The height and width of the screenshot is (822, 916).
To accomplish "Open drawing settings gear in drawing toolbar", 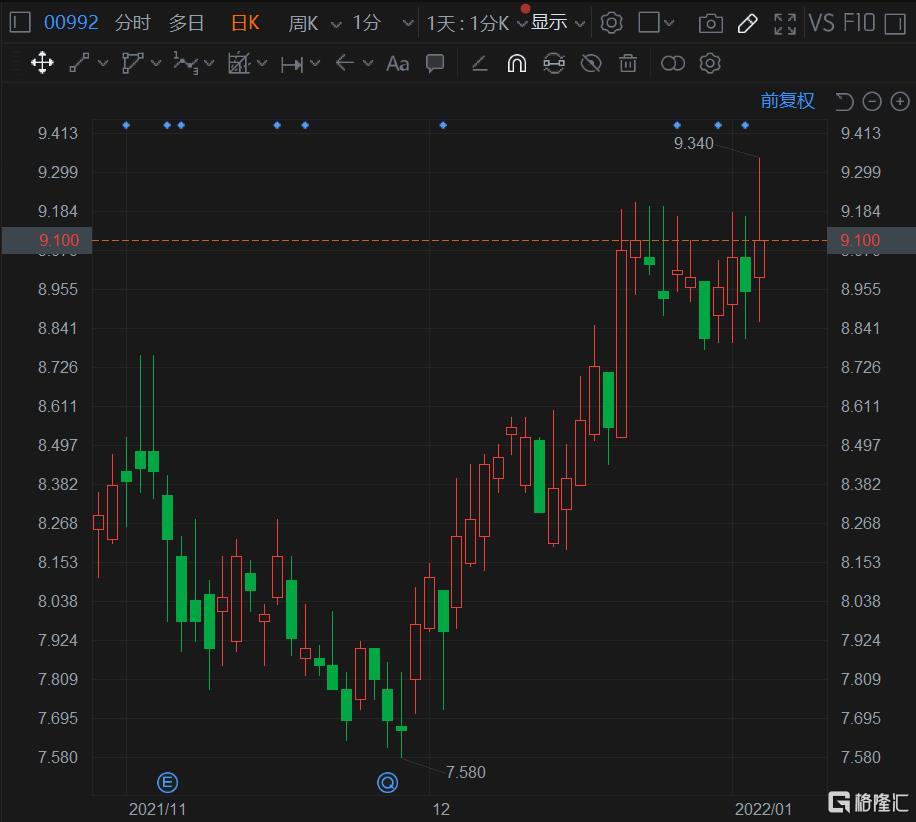I will (710, 63).
